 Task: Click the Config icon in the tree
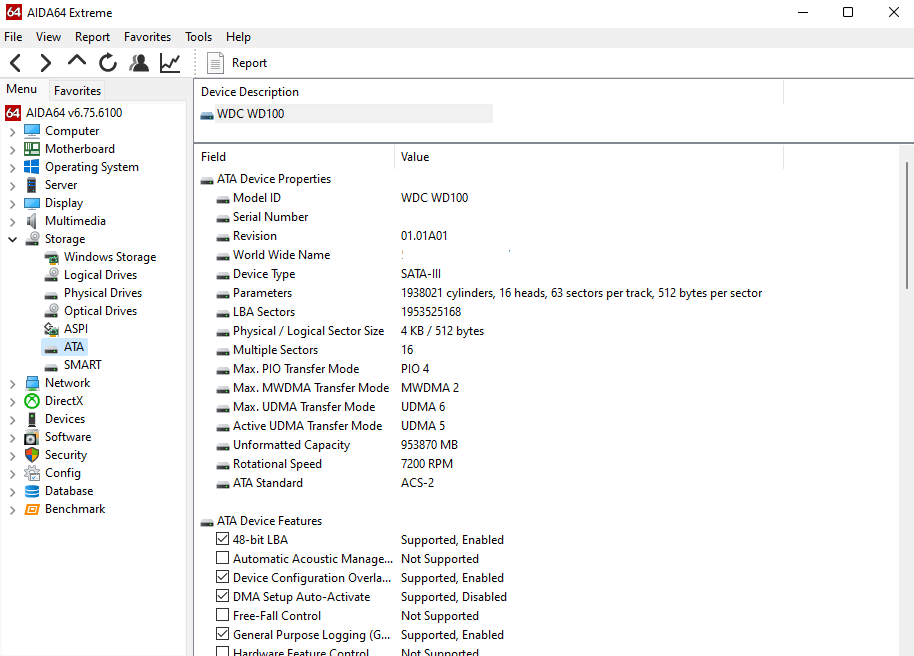(x=32, y=473)
